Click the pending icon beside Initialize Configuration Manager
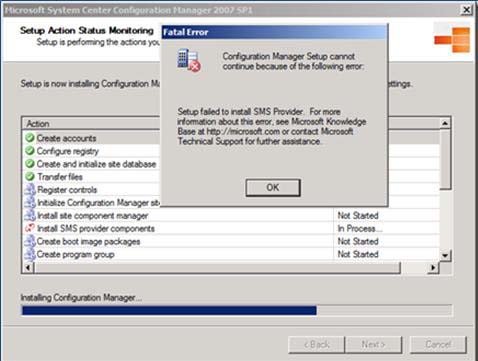The image size is (478, 361). tap(30, 202)
